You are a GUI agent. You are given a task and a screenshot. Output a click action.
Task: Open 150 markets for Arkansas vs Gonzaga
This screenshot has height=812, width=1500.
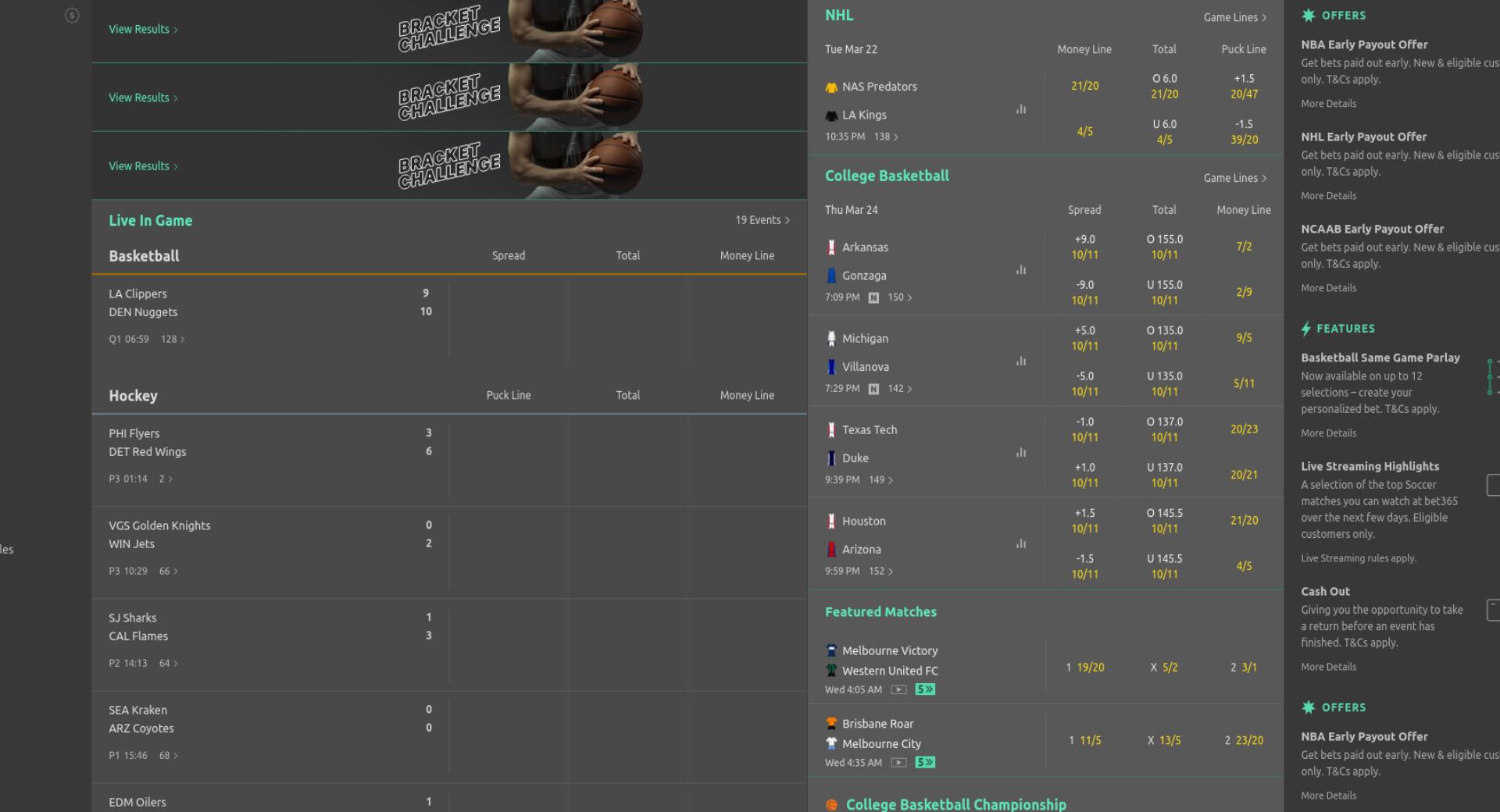[x=900, y=297]
